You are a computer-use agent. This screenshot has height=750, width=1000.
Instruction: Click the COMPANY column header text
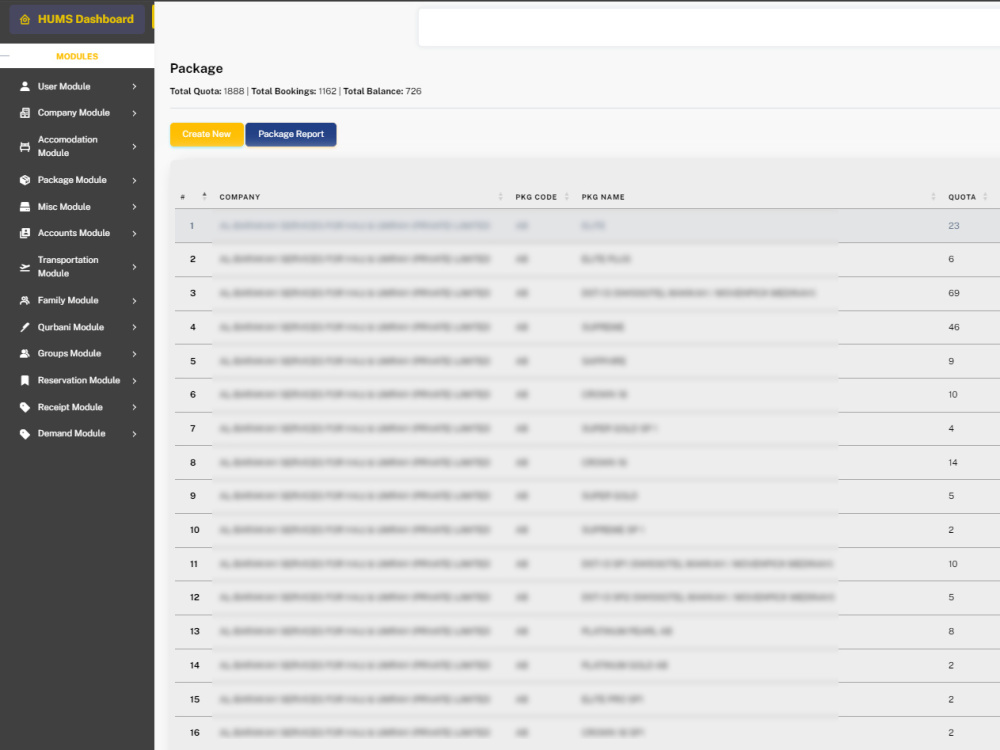pos(240,197)
